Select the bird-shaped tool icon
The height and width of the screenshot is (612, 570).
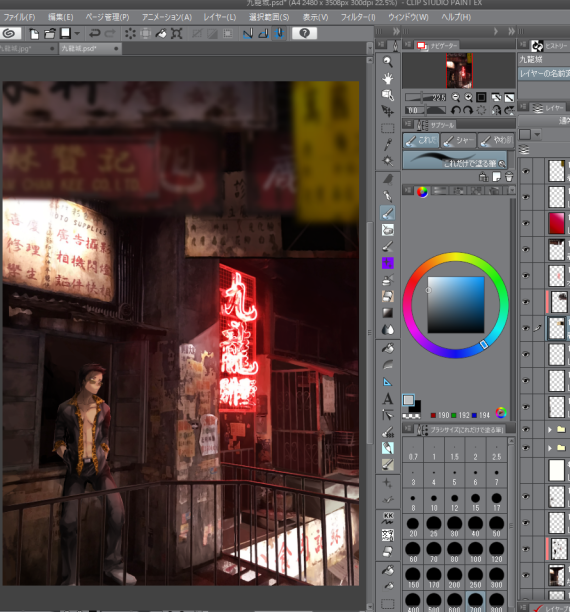click(387, 179)
